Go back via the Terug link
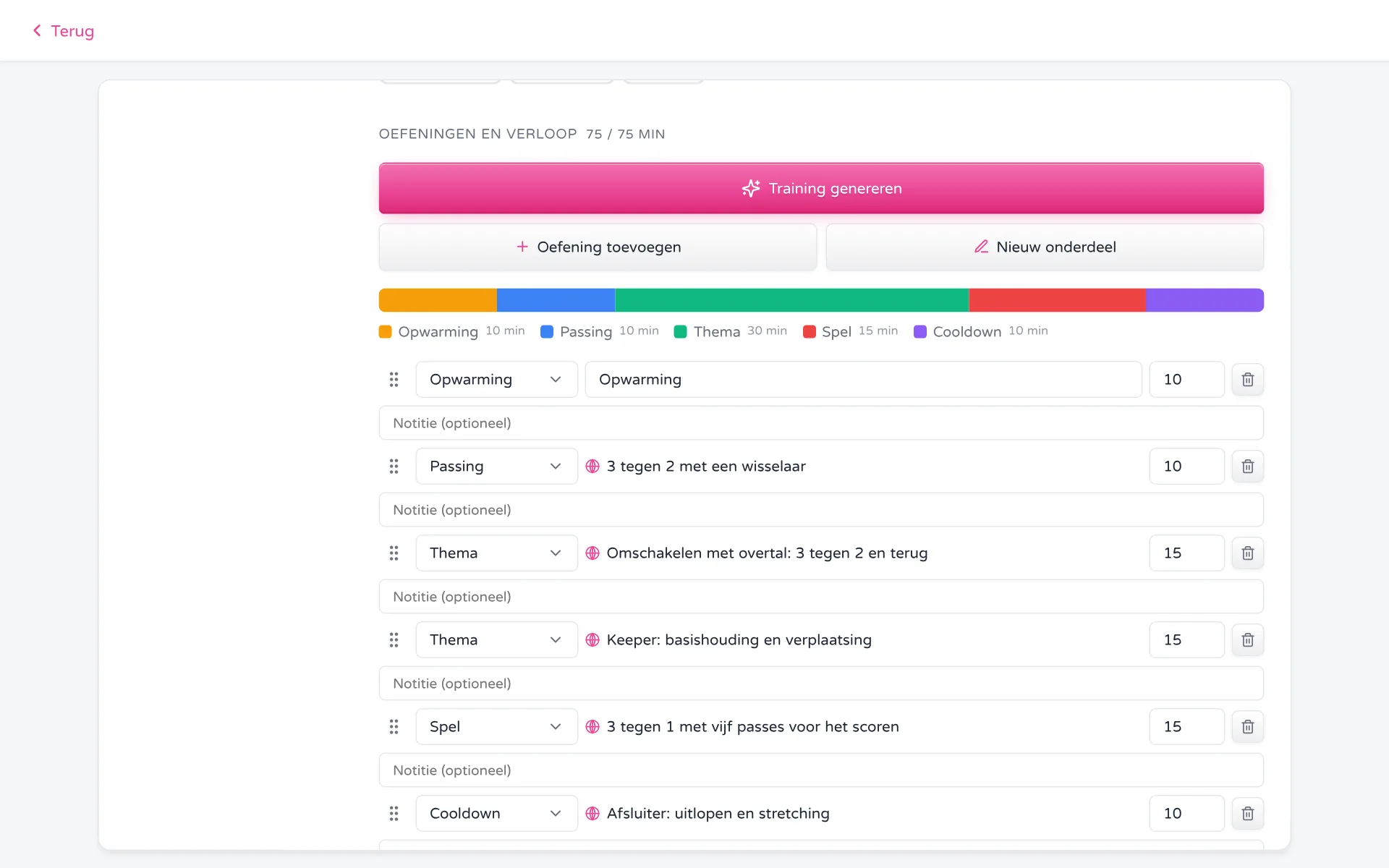Image resolution: width=1389 pixels, height=868 pixels. pyautogui.click(x=63, y=31)
